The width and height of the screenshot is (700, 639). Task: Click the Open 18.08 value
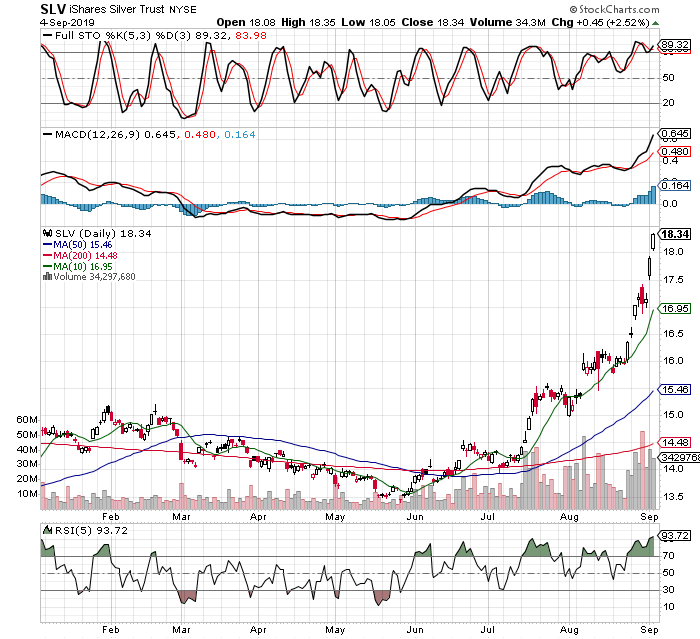(x=246, y=22)
